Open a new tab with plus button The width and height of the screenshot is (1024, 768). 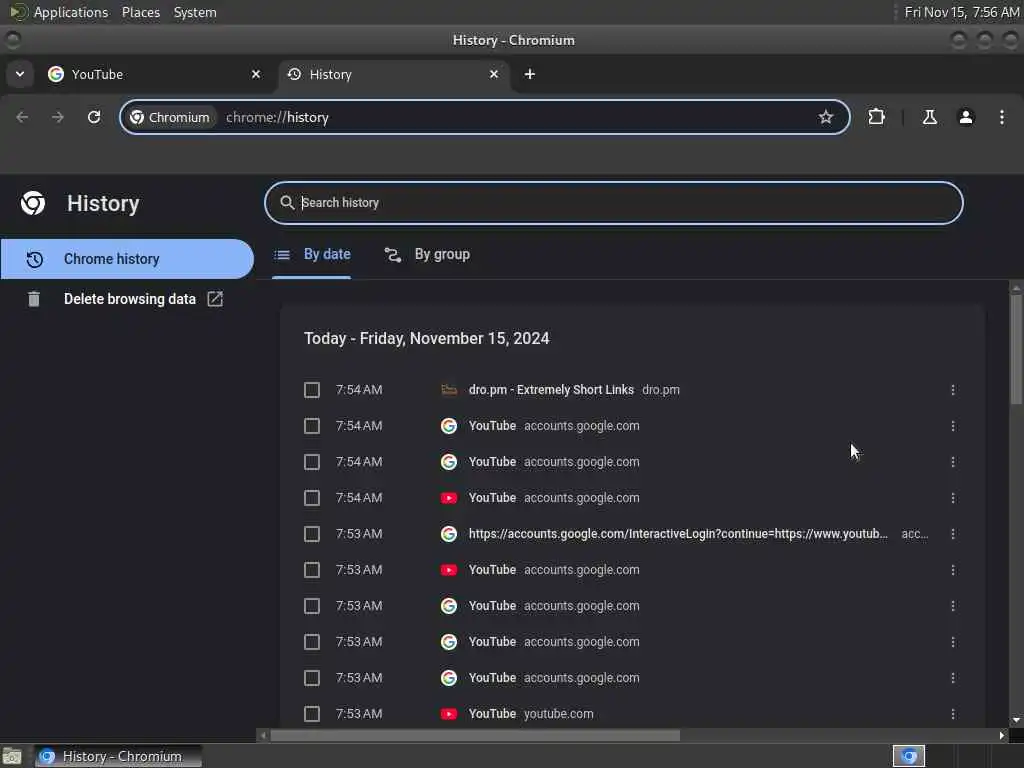tap(530, 74)
